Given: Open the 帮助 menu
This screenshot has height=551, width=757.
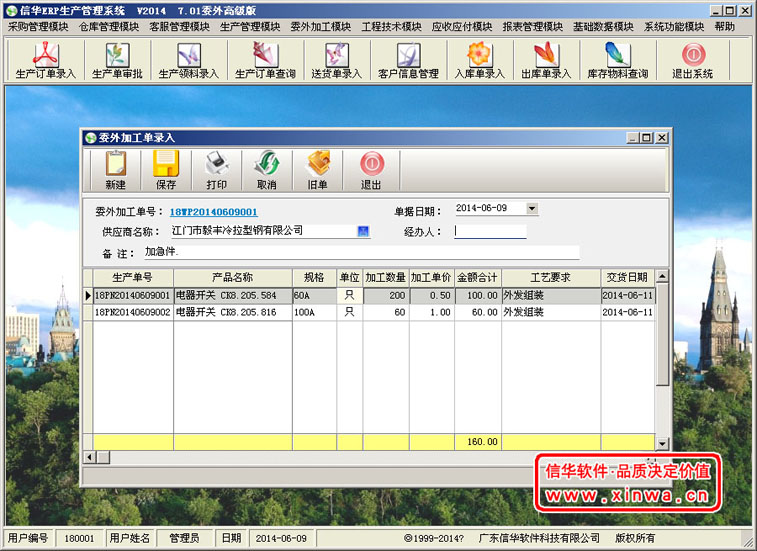Looking at the screenshot, I should [x=725, y=27].
